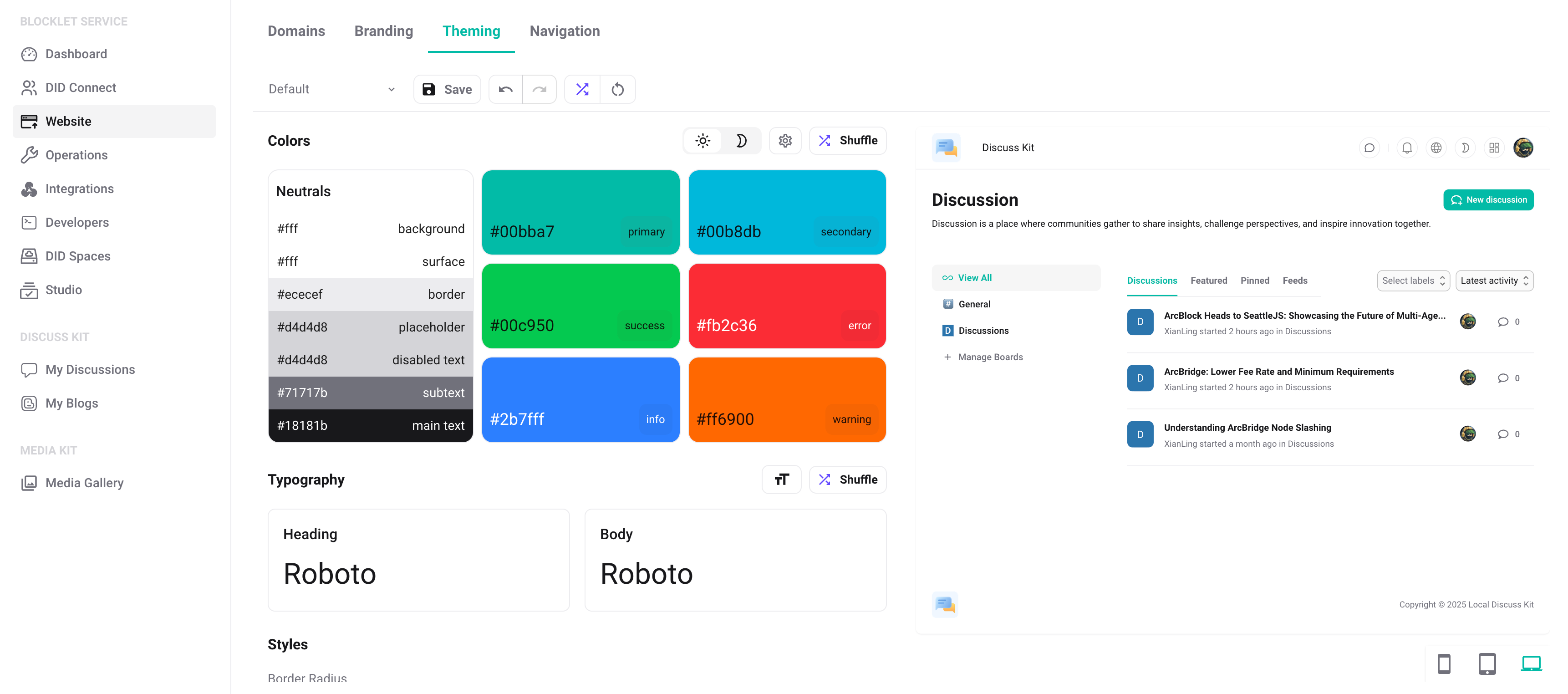
Task: Click the toolbar shuffle theme icon
Action: pyautogui.click(x=582, y=90)
